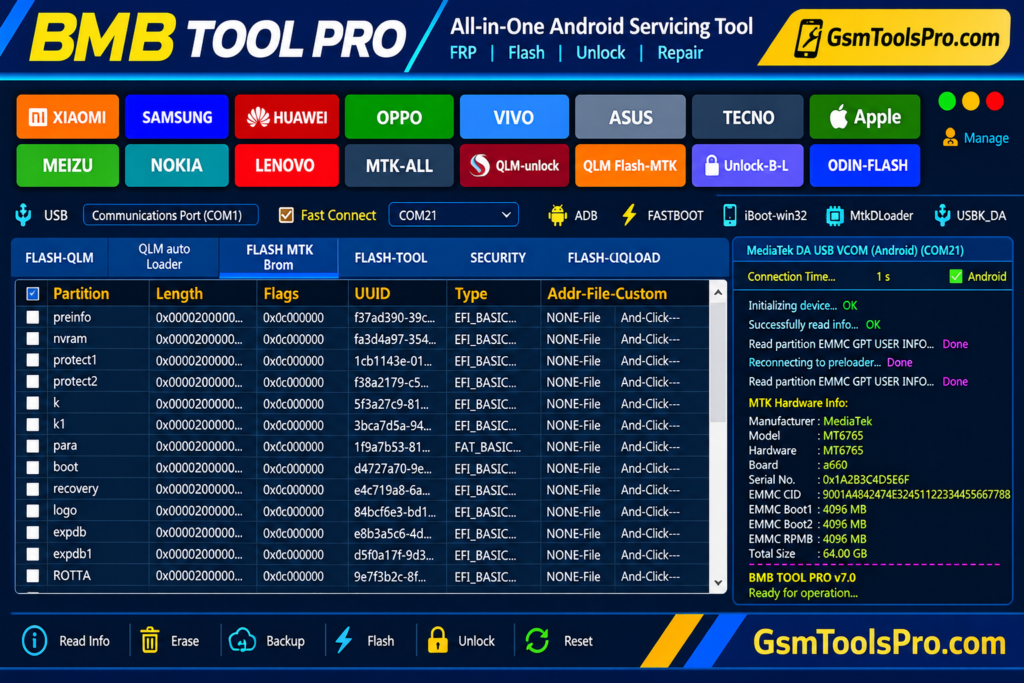Viewport: 1024px width, 683px height.
Task: Click the Unlock-B-L padlock icon
Action: point(712,165)
